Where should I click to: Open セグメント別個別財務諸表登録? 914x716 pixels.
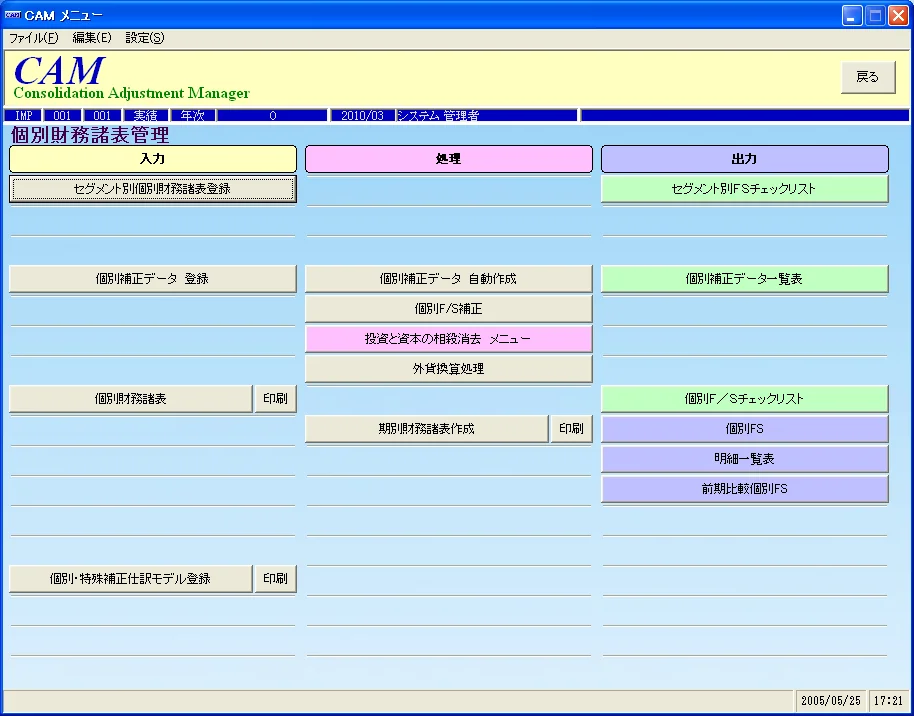tap(153, 189)
